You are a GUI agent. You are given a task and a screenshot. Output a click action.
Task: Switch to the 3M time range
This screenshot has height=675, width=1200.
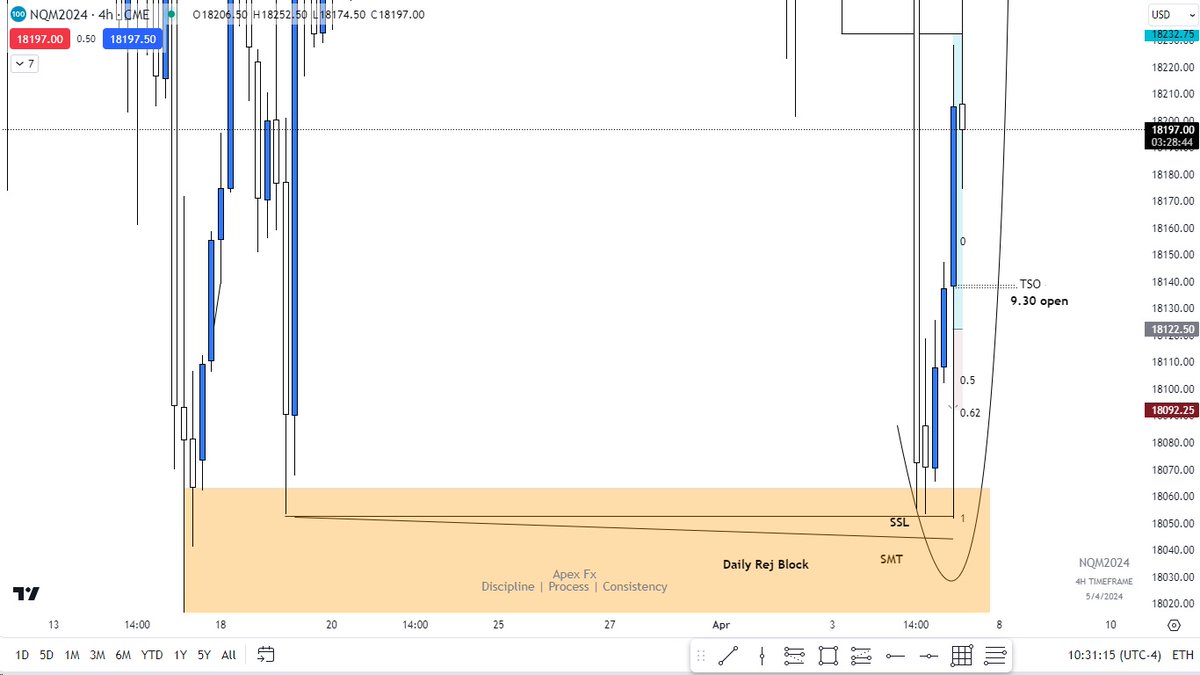tap(98, 655)
